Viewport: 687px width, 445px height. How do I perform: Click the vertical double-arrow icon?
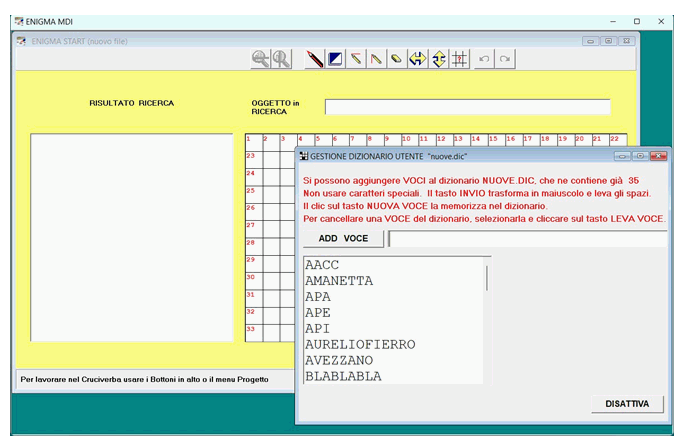[x=438, y=60]
